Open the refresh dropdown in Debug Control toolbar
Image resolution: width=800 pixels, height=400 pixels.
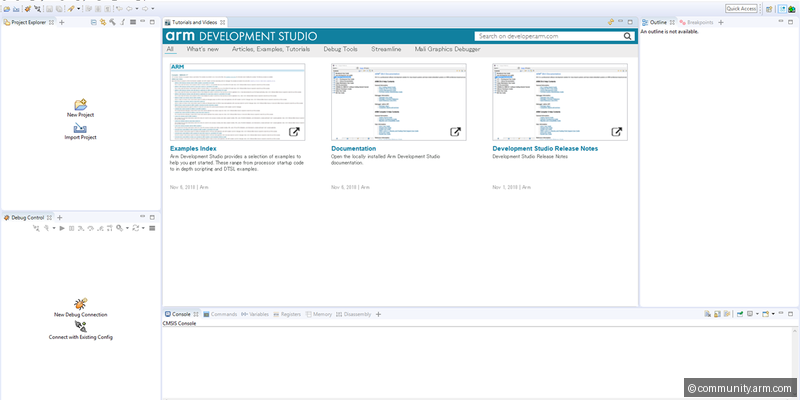(143, 228)
